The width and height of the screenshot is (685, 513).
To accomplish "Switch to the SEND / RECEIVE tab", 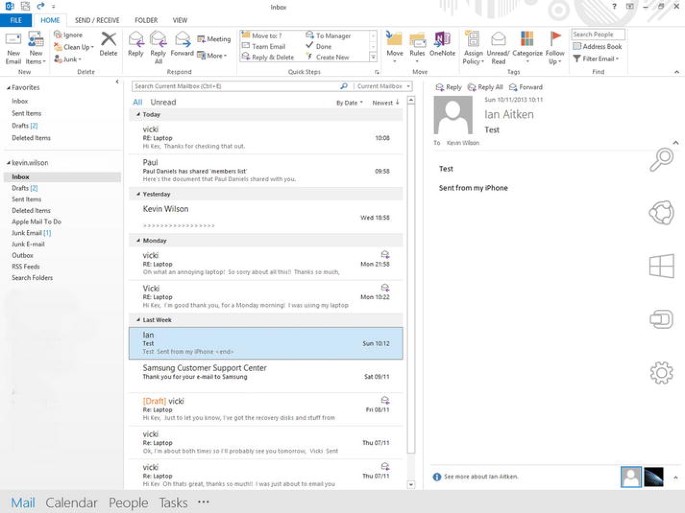I will coord(97,20).
